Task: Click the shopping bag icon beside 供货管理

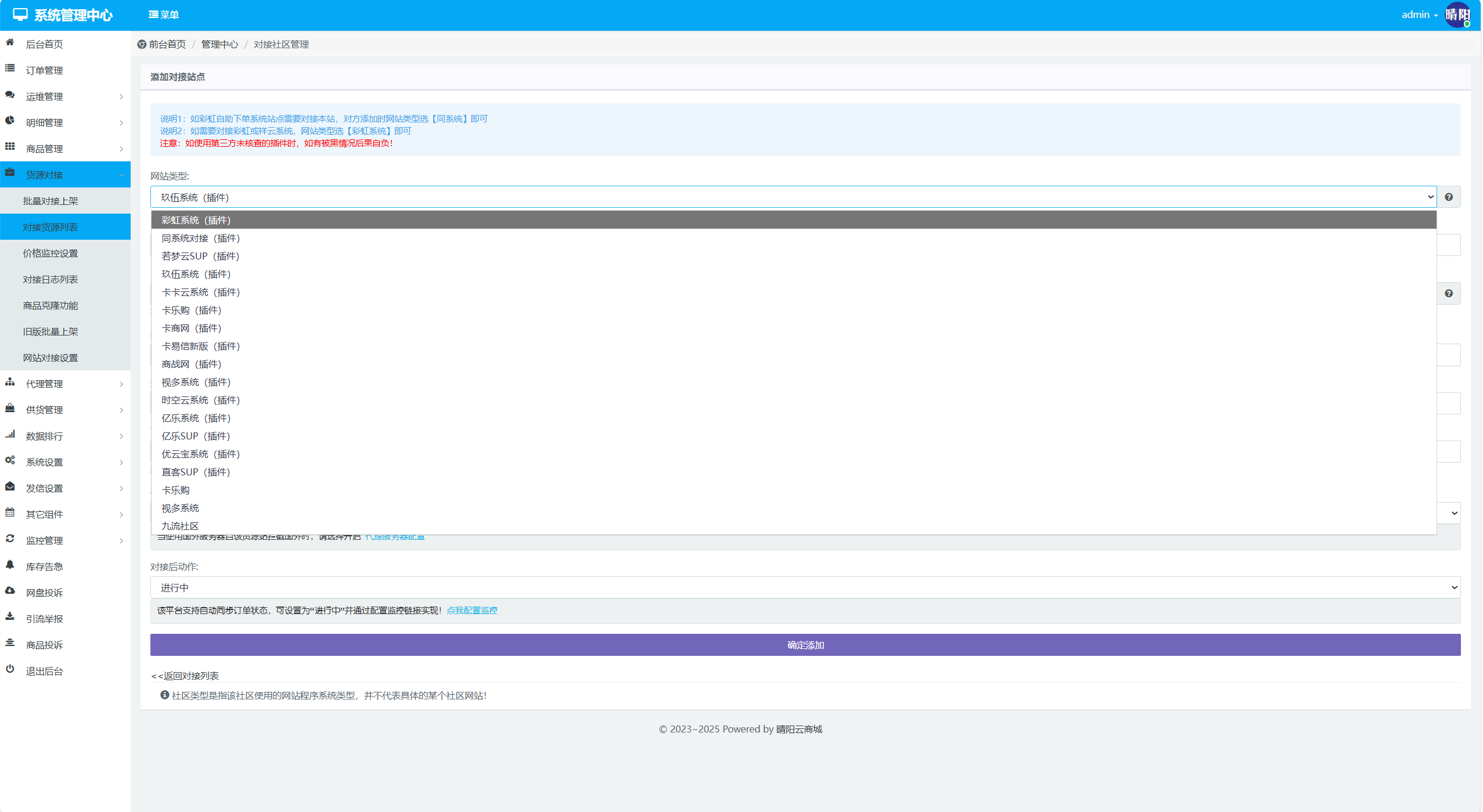Action: pos(10,408)
